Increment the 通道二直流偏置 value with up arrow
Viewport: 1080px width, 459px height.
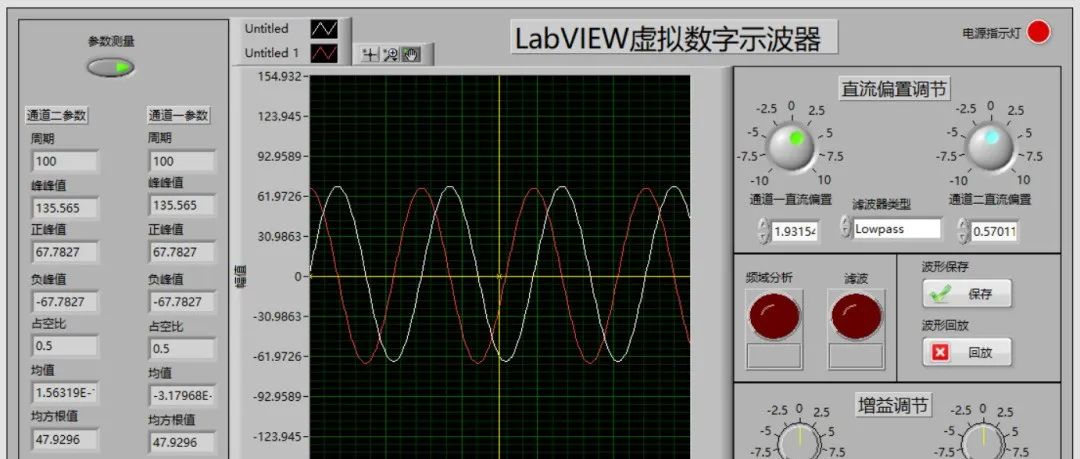point(962,225)
